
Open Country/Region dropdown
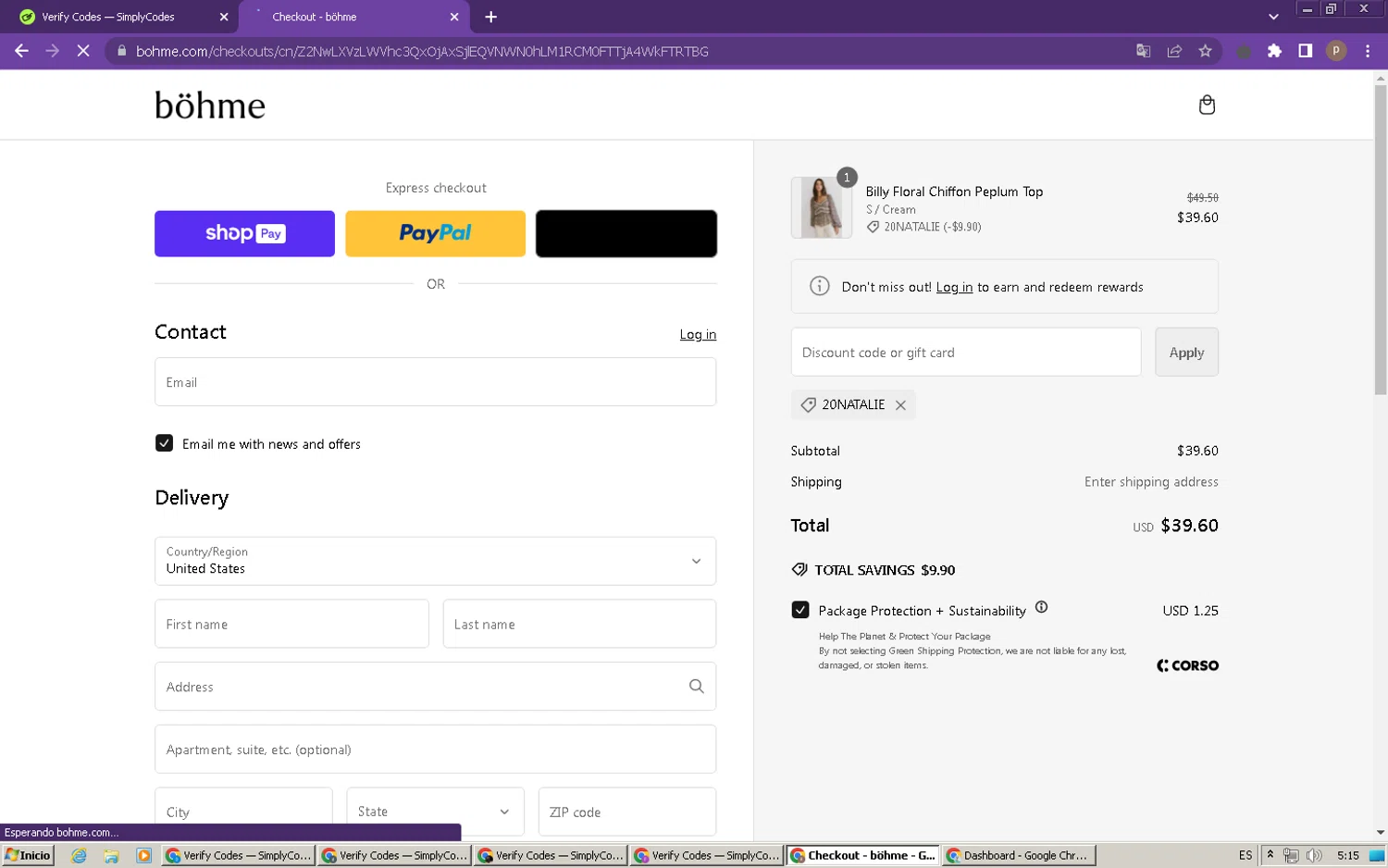tap(435, 561)
